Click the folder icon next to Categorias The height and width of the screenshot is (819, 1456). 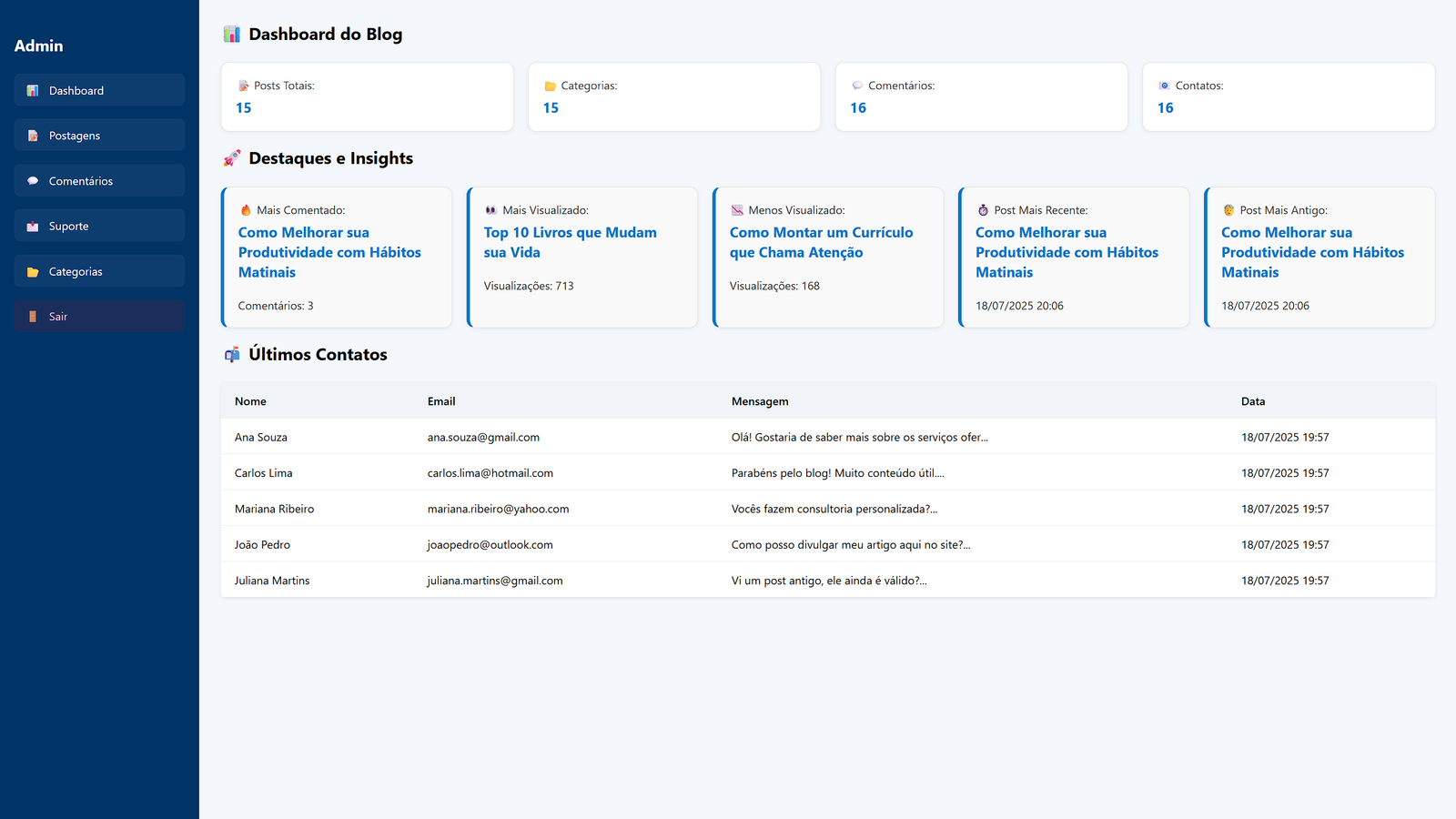coord(34,271)
